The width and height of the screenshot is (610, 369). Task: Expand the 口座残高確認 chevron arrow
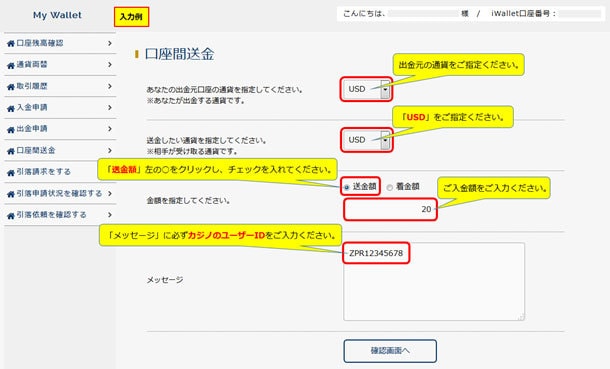[110, 43]
